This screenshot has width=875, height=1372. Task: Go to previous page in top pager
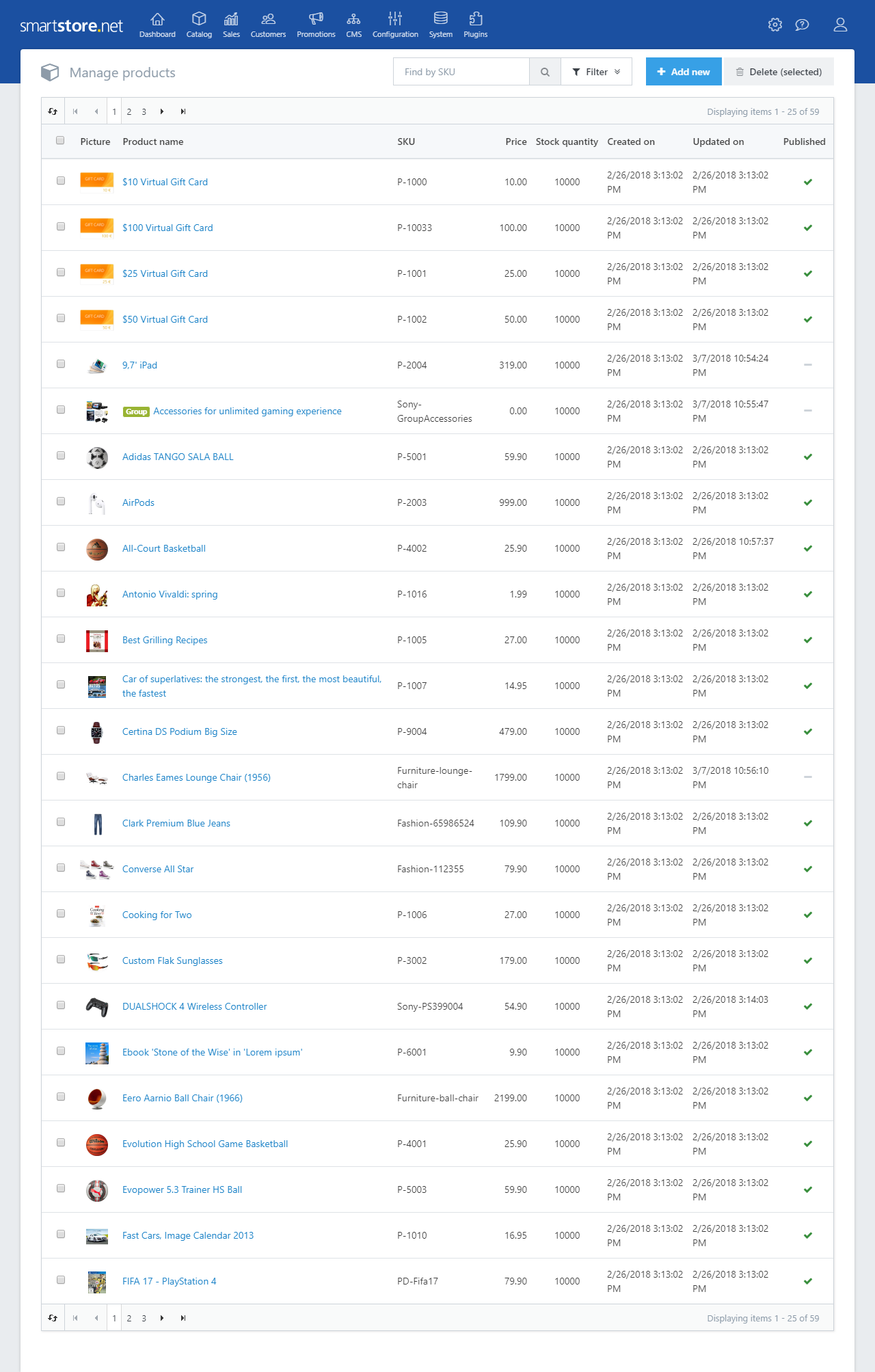[x=96, y=111]
